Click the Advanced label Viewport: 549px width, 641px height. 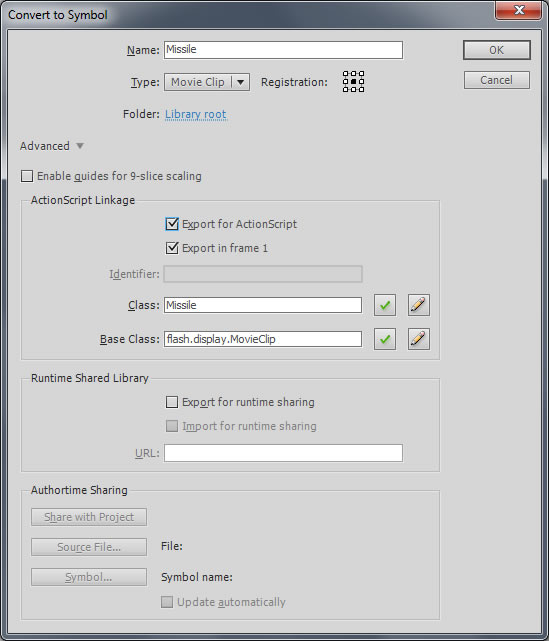click(45, 146)
